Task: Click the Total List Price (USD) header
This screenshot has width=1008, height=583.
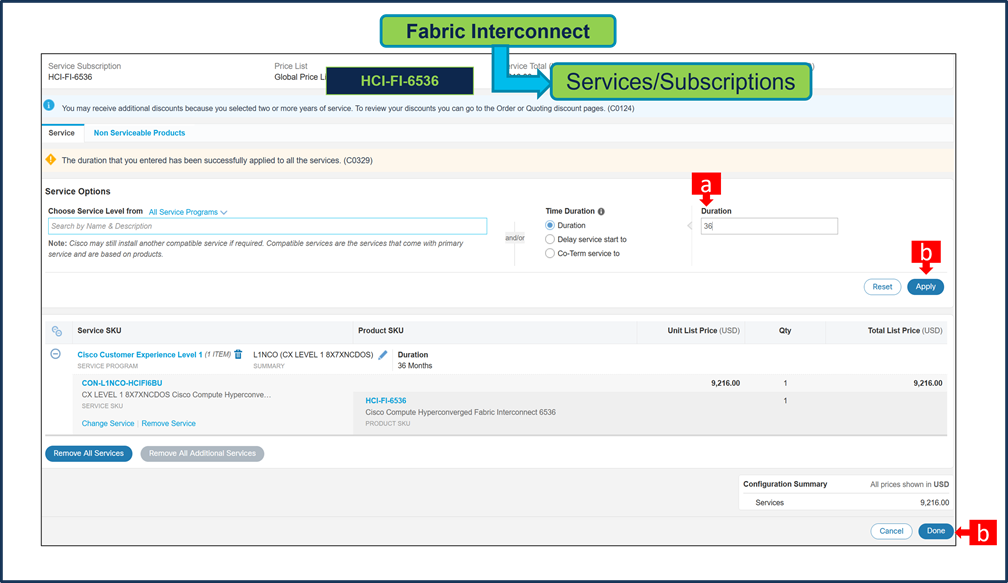Action: tap(904, 330)
